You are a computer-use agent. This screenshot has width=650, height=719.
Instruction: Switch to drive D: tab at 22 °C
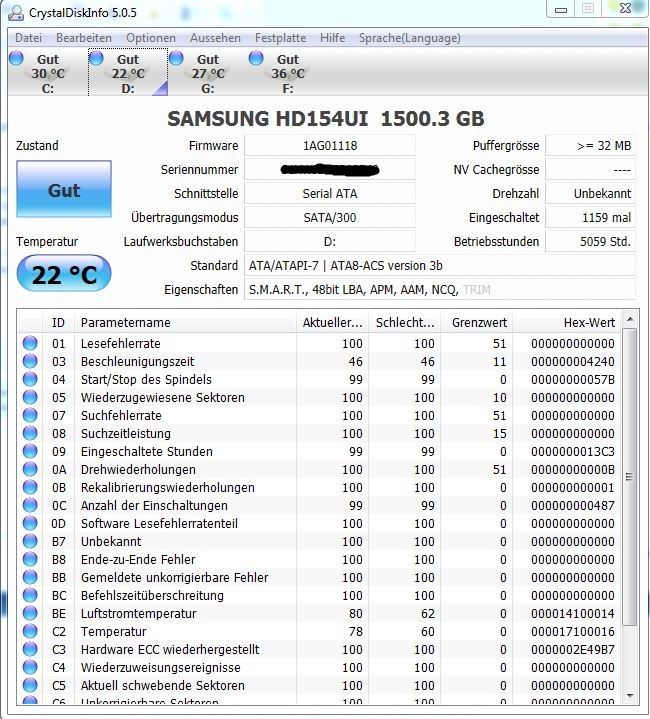point(128,72)
